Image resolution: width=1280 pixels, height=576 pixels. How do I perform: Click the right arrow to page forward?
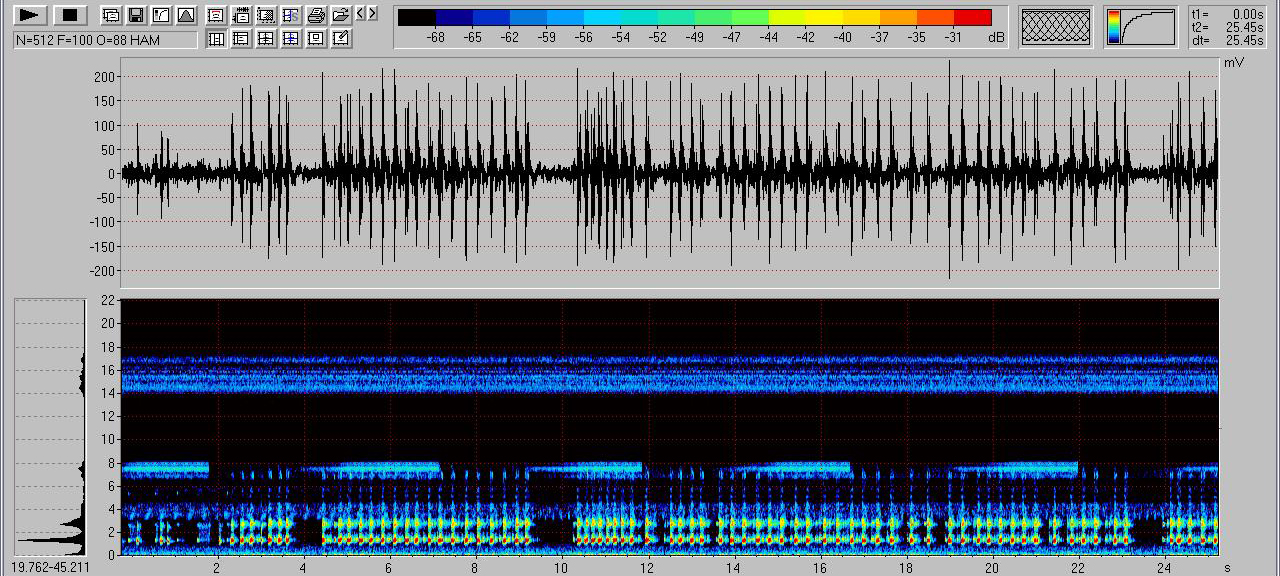pos(372,14)
